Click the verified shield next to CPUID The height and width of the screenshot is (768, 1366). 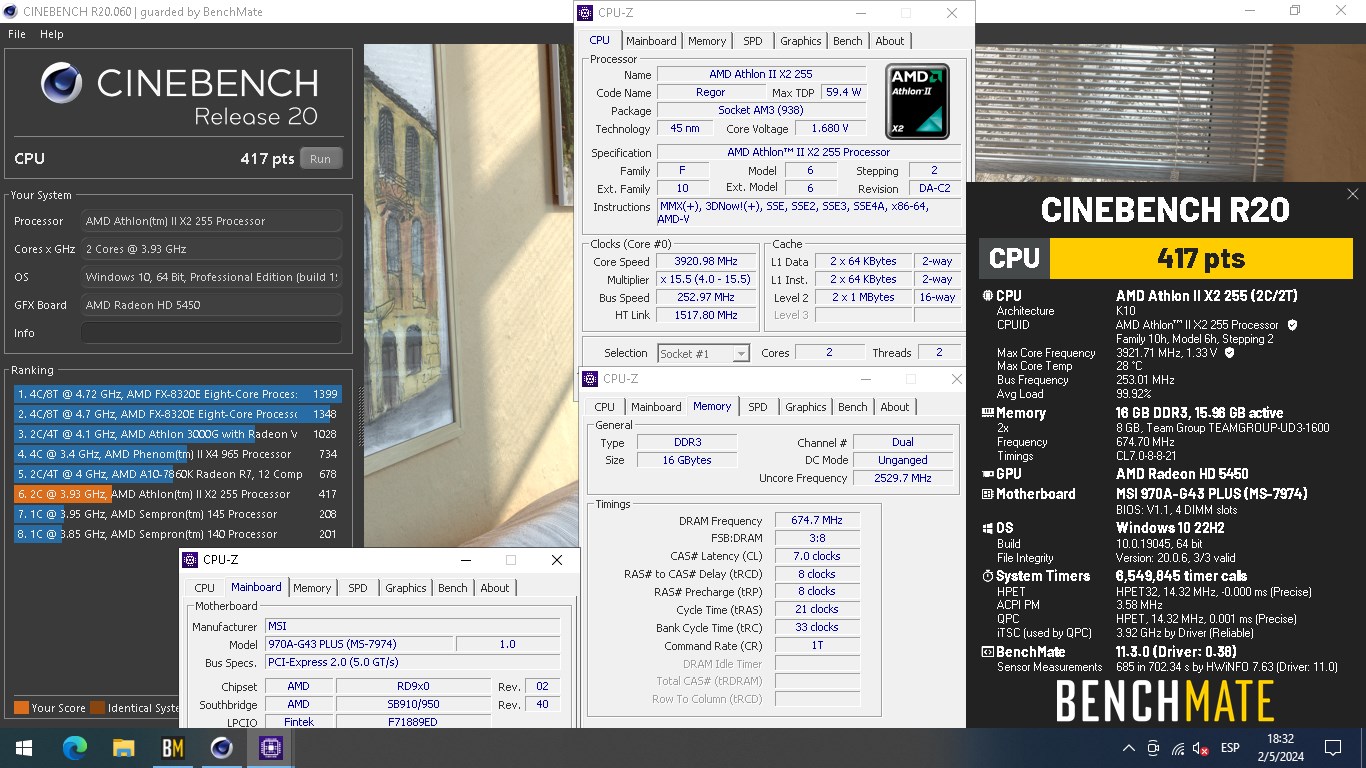pyautogui.click(x=1292, y=325)
